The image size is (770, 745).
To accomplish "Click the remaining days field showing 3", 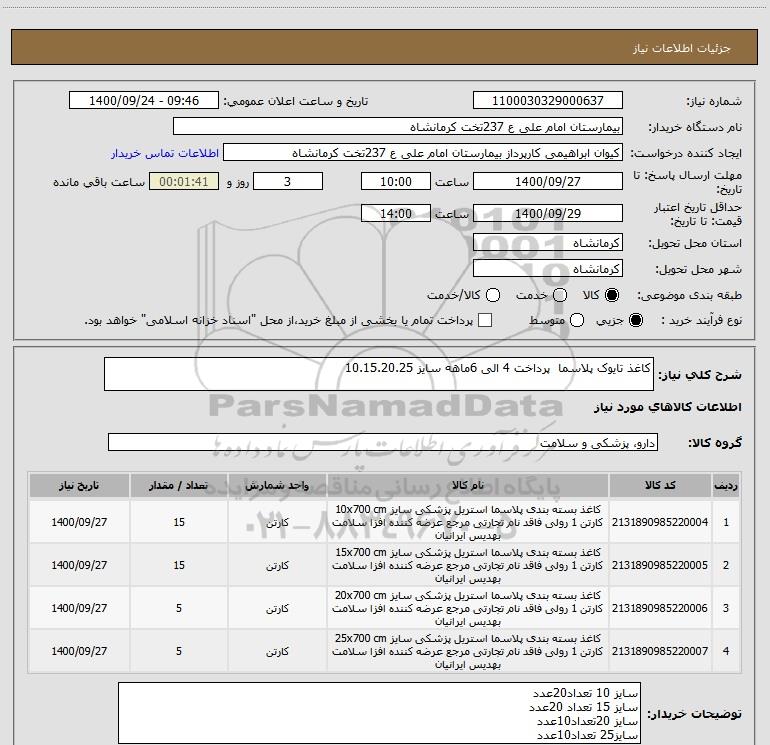I will (288, 181).
